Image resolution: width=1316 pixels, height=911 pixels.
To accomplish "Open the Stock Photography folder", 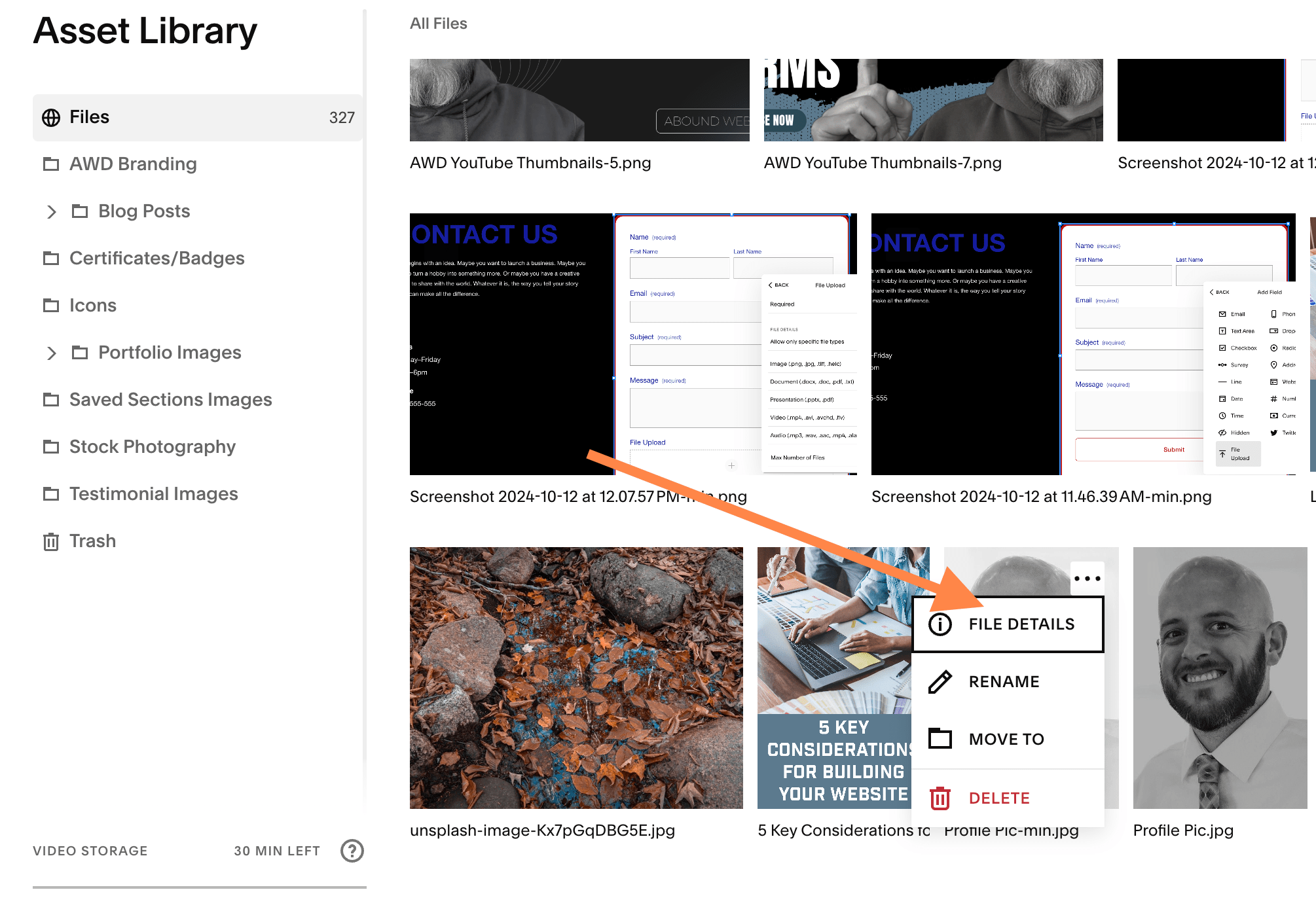I will (x=152, y=447).
